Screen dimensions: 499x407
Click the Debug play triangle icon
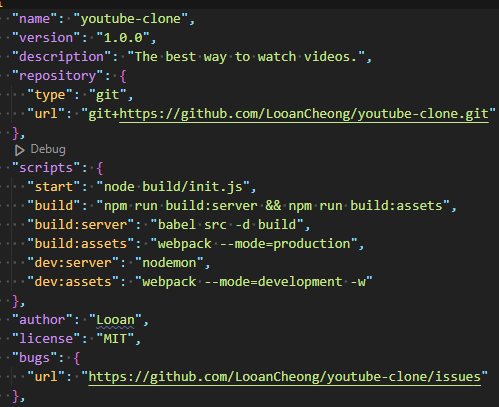click(19, 150)
